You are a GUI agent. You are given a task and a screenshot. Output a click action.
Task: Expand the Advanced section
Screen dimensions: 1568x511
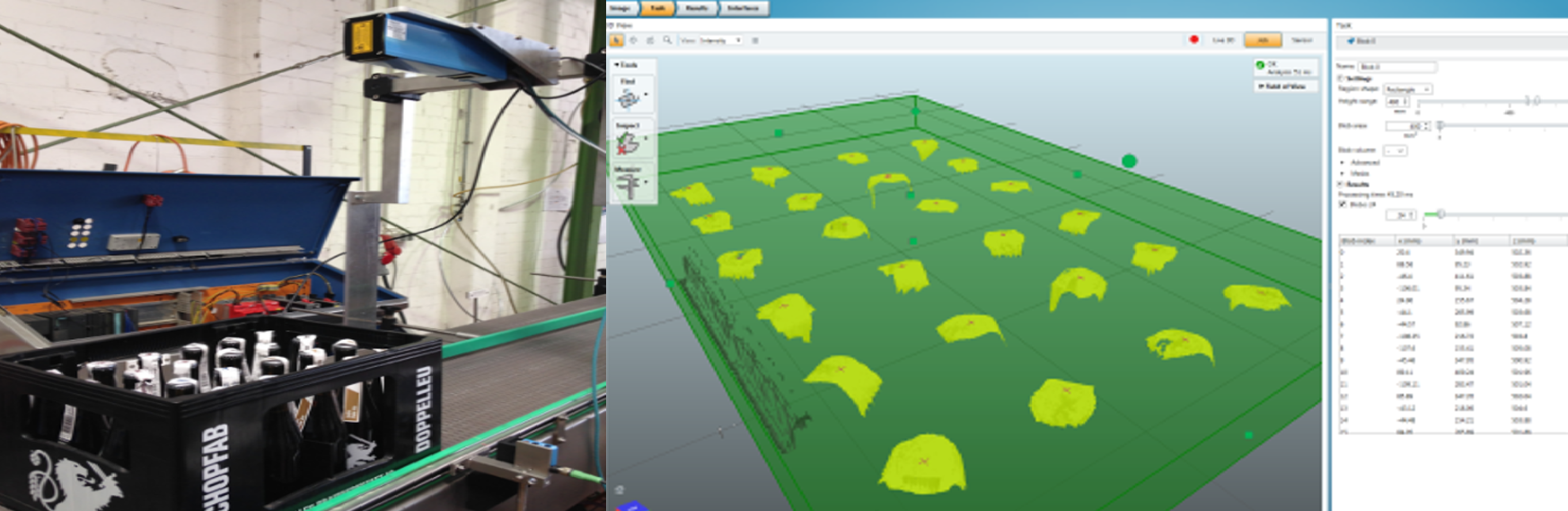(1342, 162)
